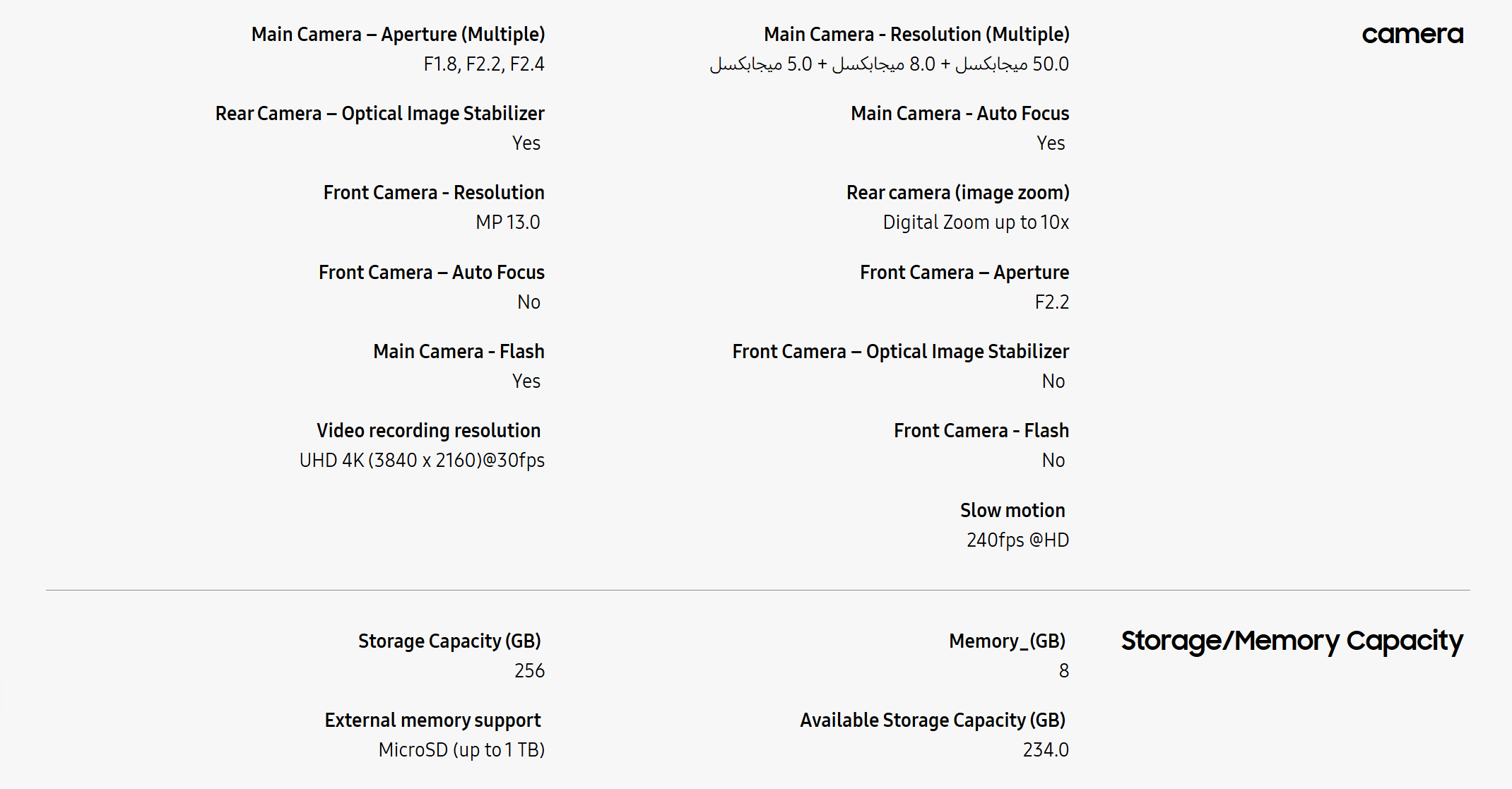This screenshot has width=1512, height=789.
Task: Select the Slow motion label
Action: (1012, 510)
